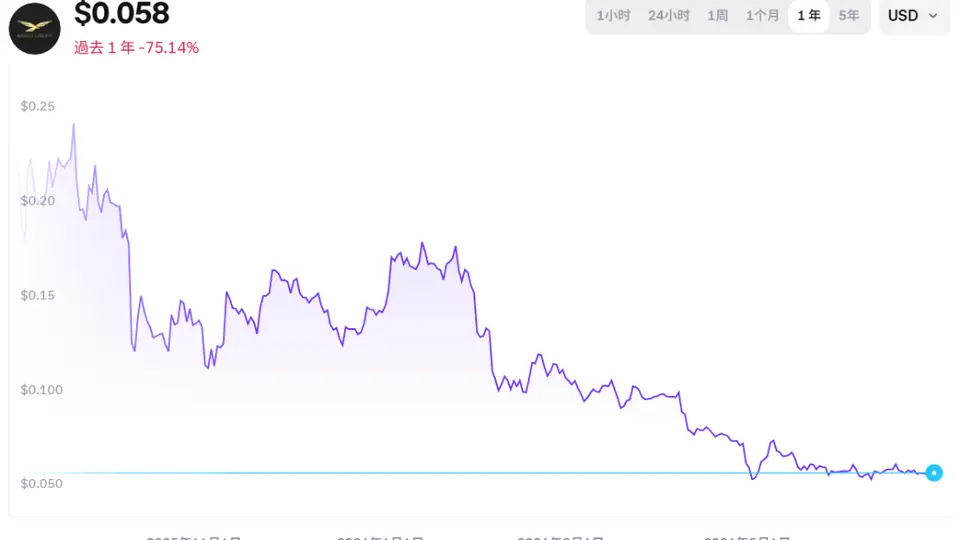The width and height of the screenshot is (960, 540).
Task: Click the $0.058 current price
Action: (x=122, y=13)
